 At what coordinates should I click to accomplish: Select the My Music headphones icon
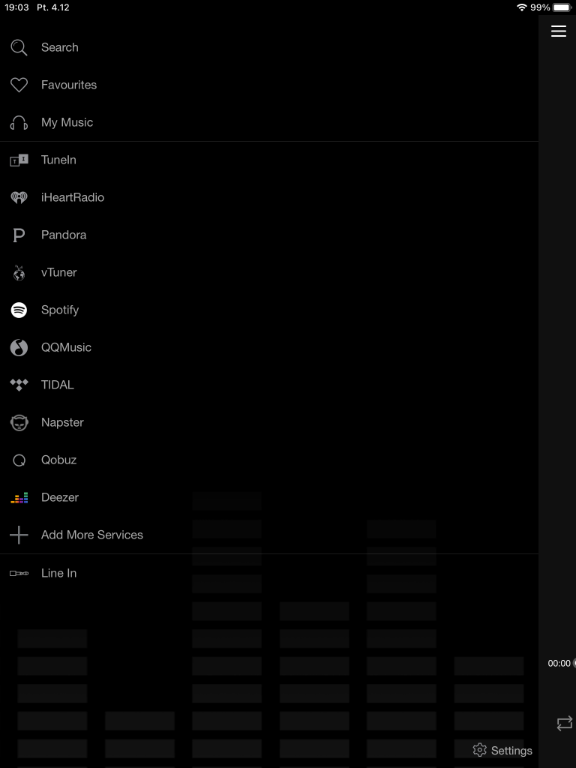coord(19,122)
